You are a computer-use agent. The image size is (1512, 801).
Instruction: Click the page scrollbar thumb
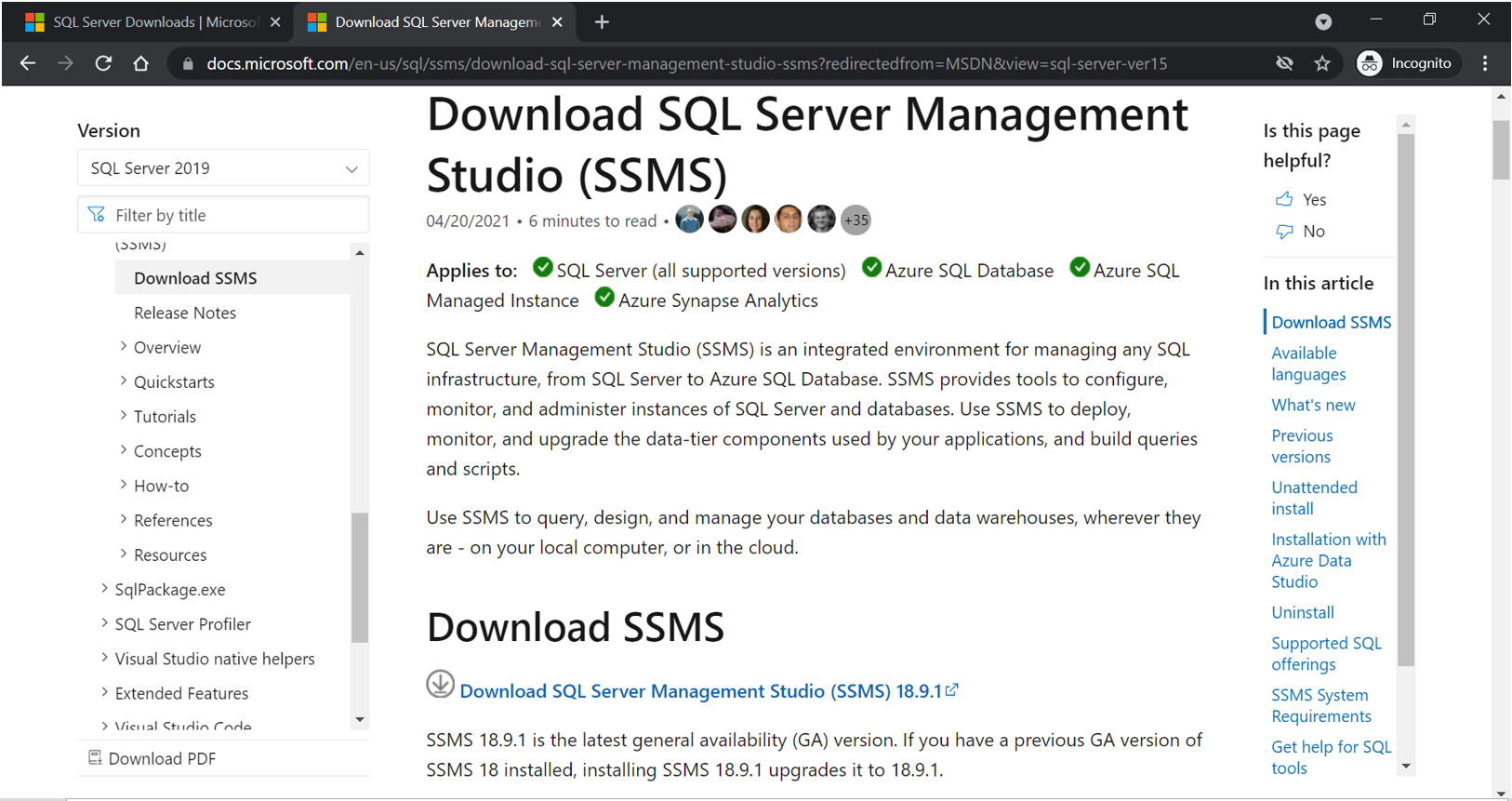point(1501,149)
